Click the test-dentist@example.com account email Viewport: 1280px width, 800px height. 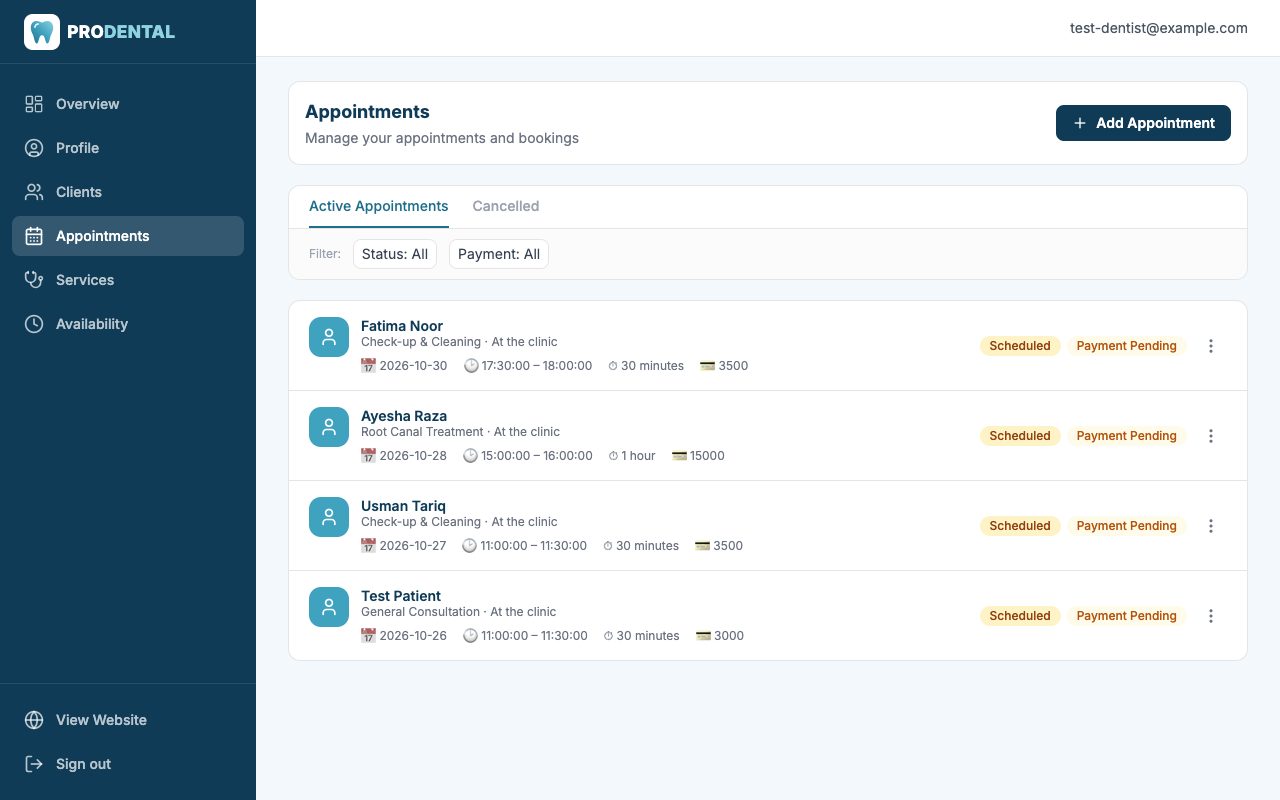click(1159, 28)
